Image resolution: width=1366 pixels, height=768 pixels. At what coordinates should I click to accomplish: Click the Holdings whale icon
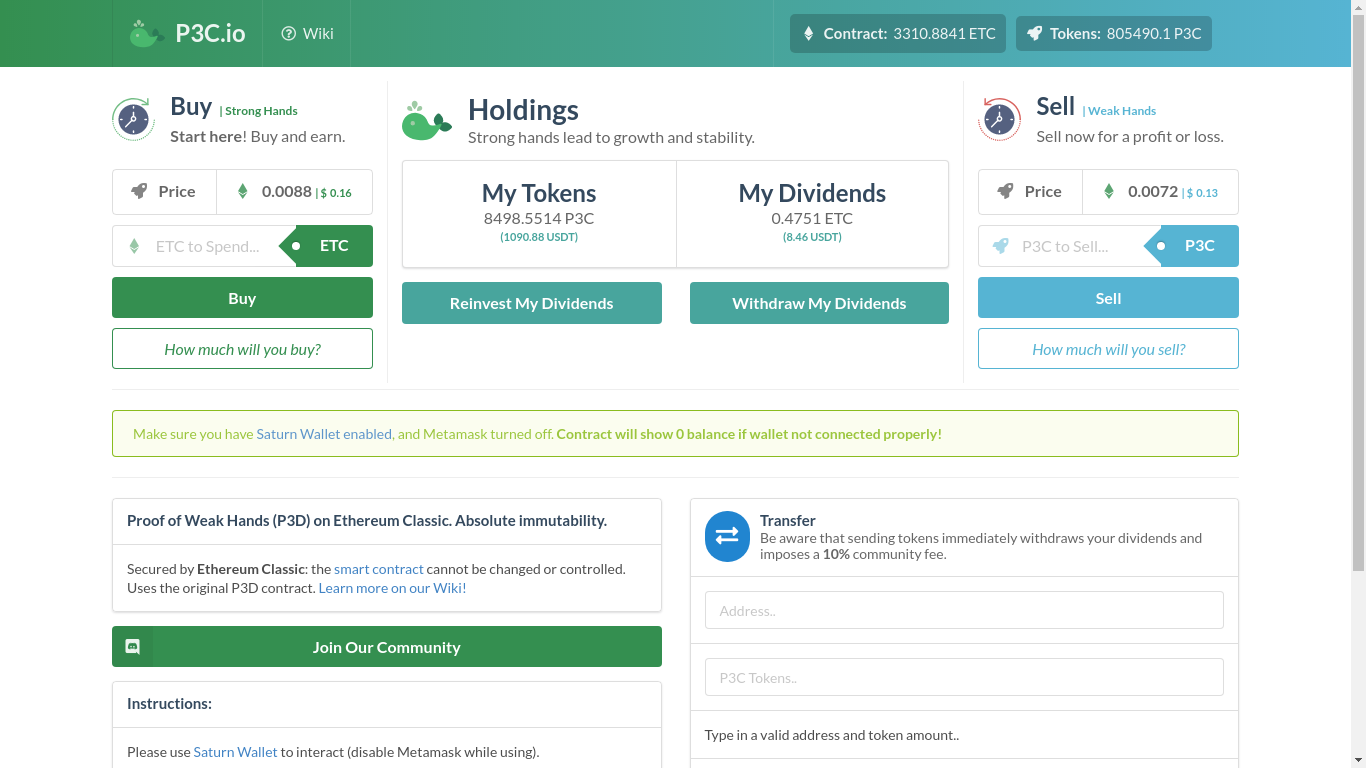427,121
